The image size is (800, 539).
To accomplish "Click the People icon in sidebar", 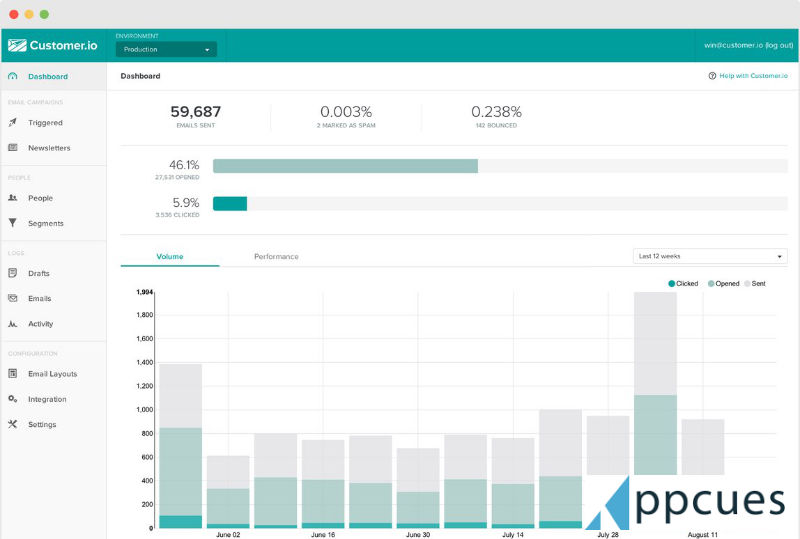I will coord(13,198).
